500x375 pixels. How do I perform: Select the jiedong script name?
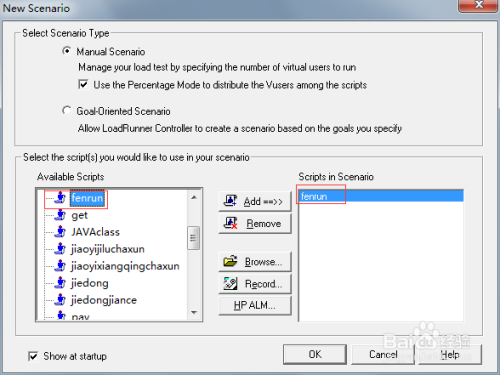pos(90,283)
